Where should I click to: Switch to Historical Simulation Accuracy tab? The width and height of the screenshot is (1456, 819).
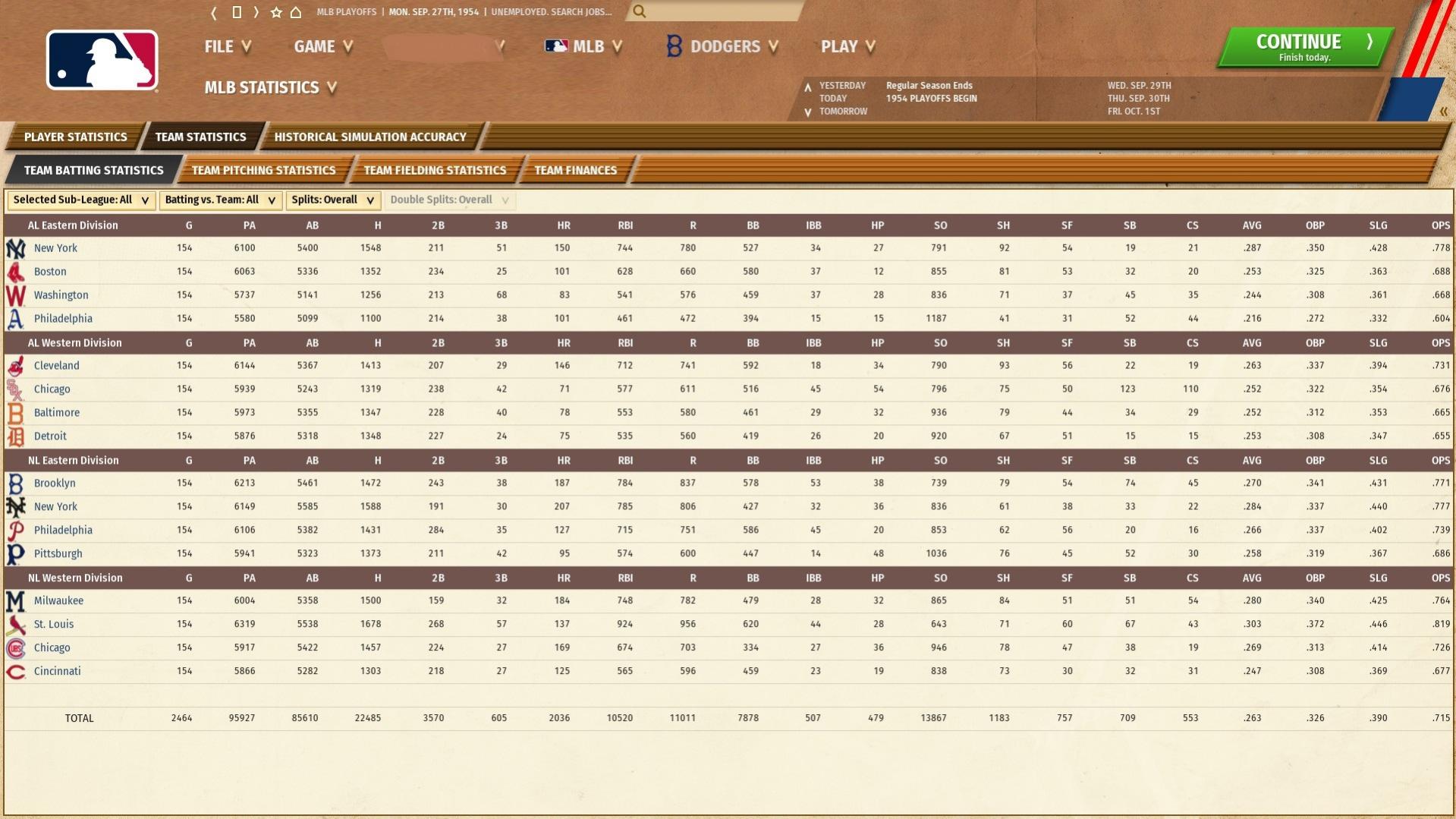[x=370, y=137]
